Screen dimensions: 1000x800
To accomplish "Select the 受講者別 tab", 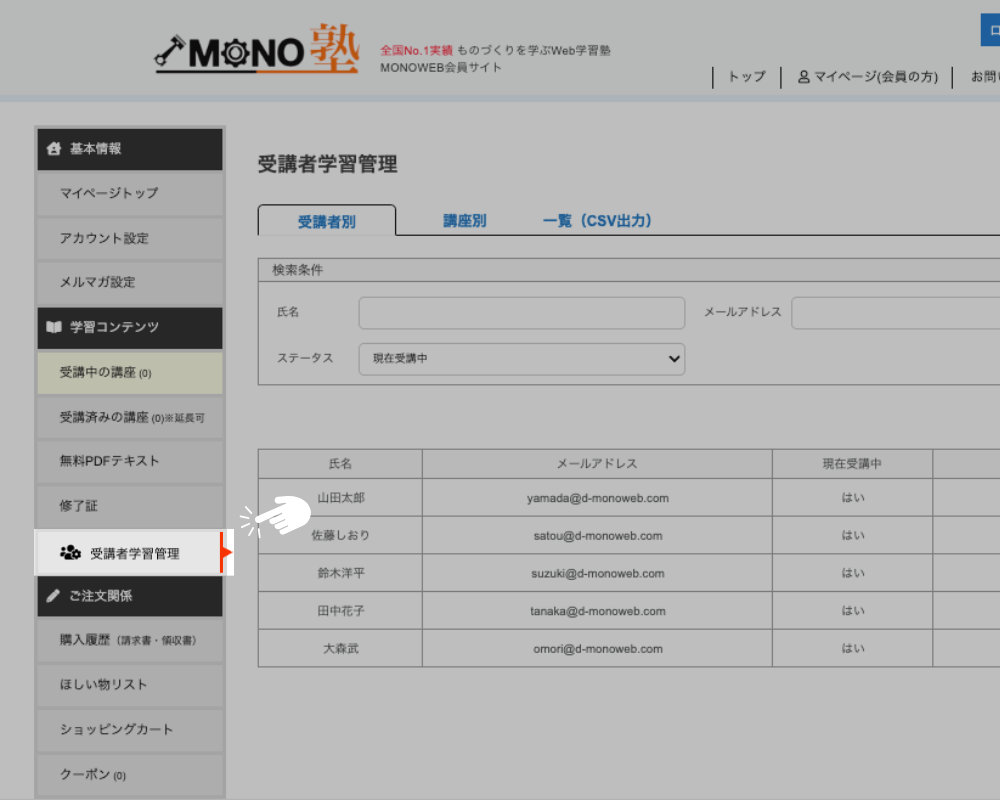I will tap(326, 221).
